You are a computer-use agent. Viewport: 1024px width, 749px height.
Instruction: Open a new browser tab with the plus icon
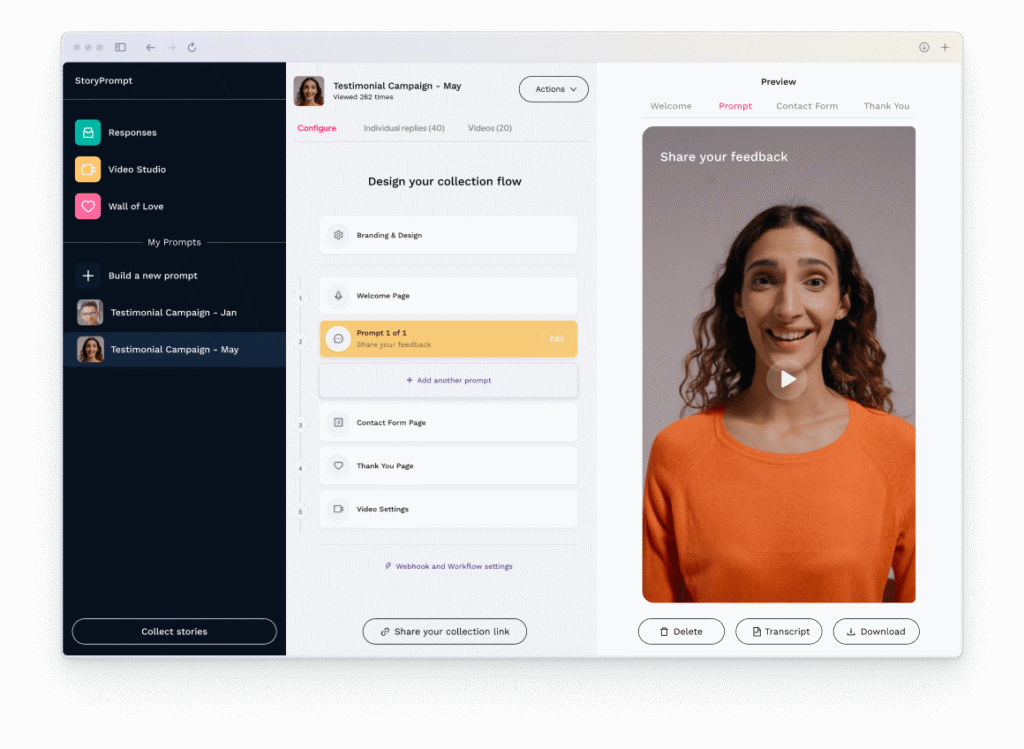coord(944,47)
